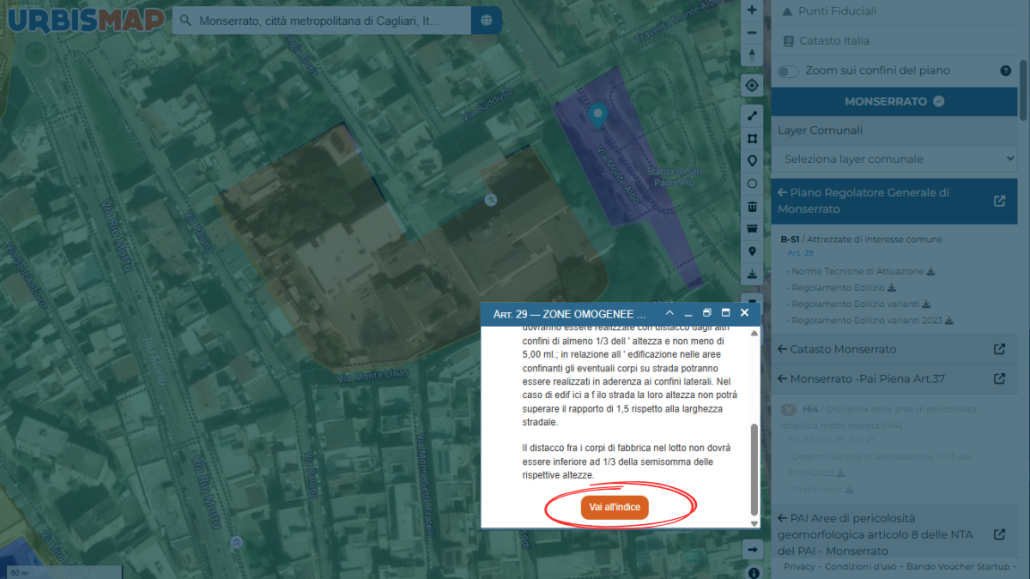1030x579 pixels.
Task: Click help icon next to Zoom sui confini
Action: (1006, 71)
